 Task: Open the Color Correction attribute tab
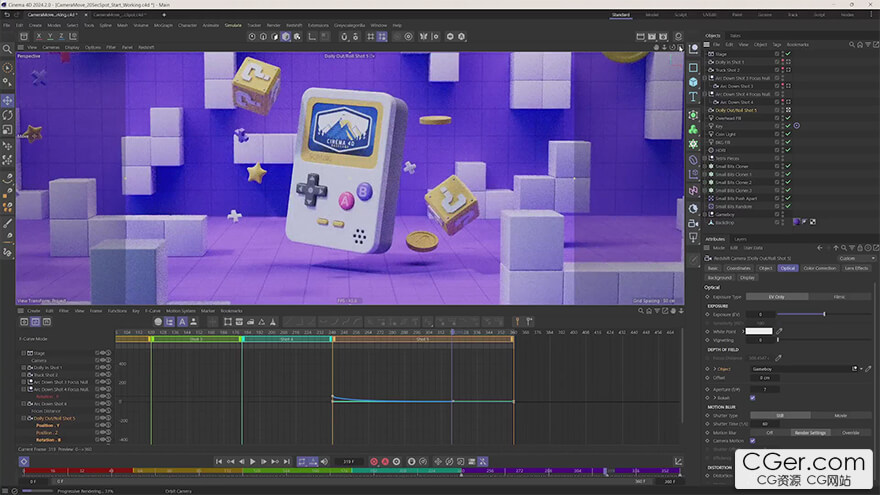pyautogui.click(x=819, y=268)
